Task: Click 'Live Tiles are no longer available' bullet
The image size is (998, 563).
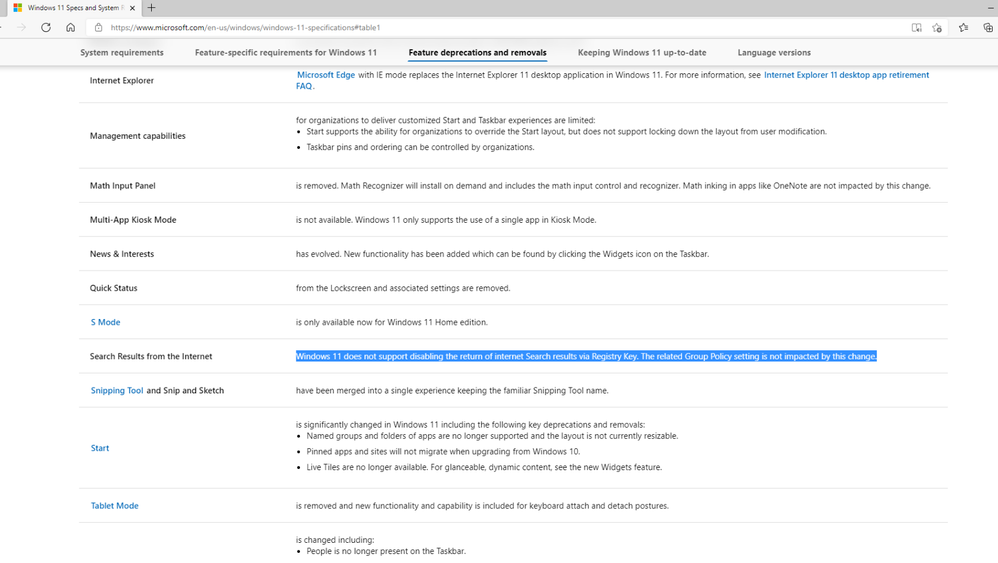Action: coord(484,467)
